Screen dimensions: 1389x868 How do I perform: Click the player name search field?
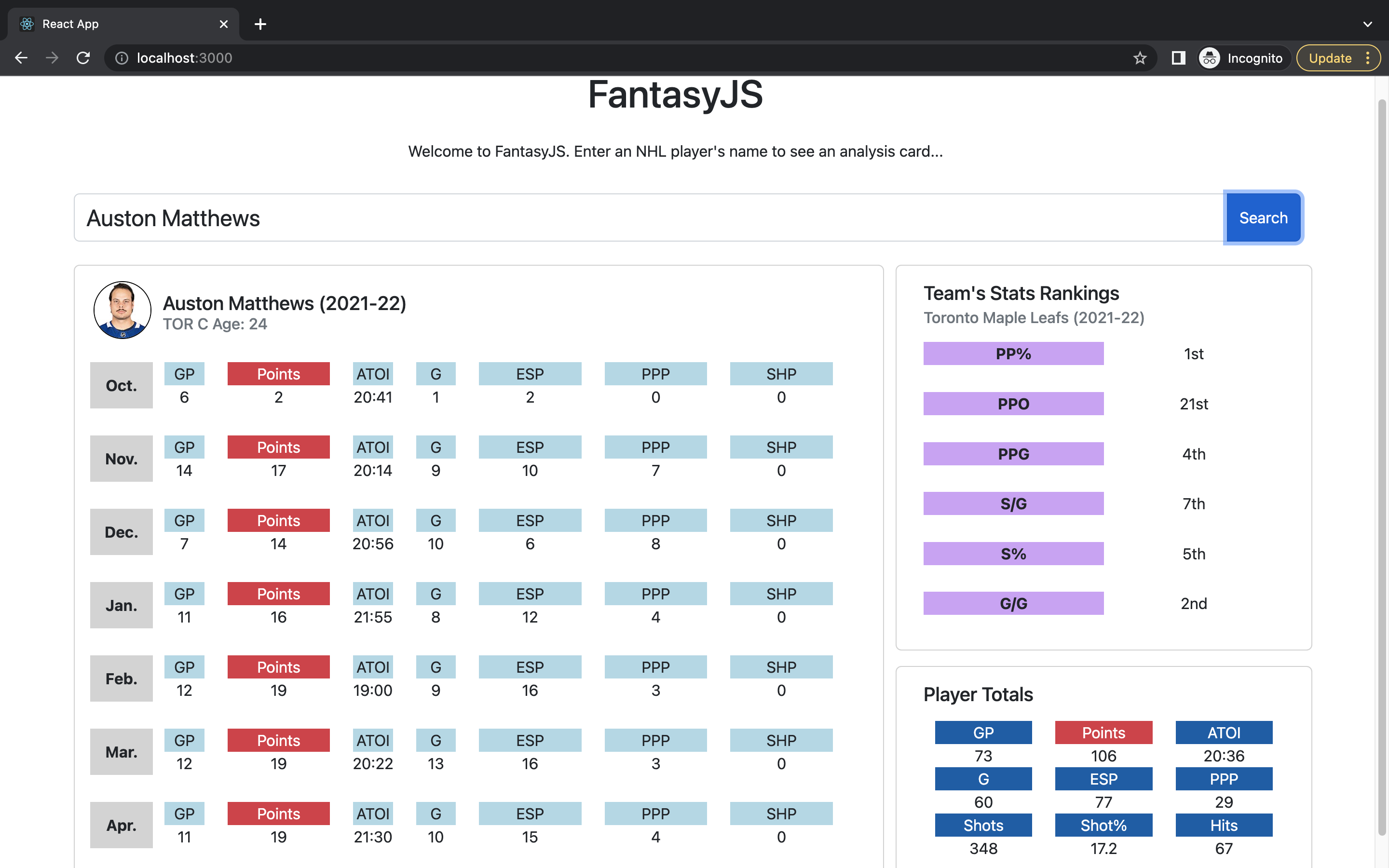[649, 217]
